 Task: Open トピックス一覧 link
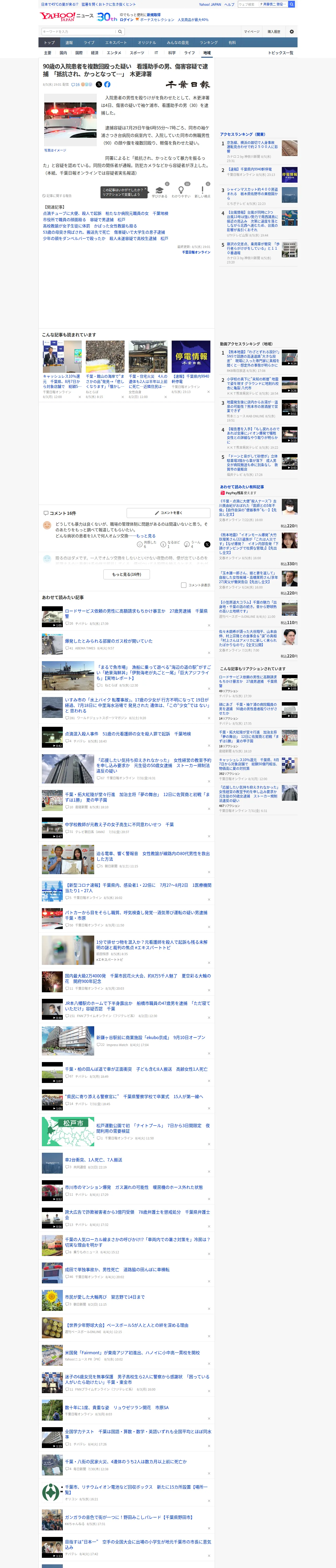tap(281, 53)
